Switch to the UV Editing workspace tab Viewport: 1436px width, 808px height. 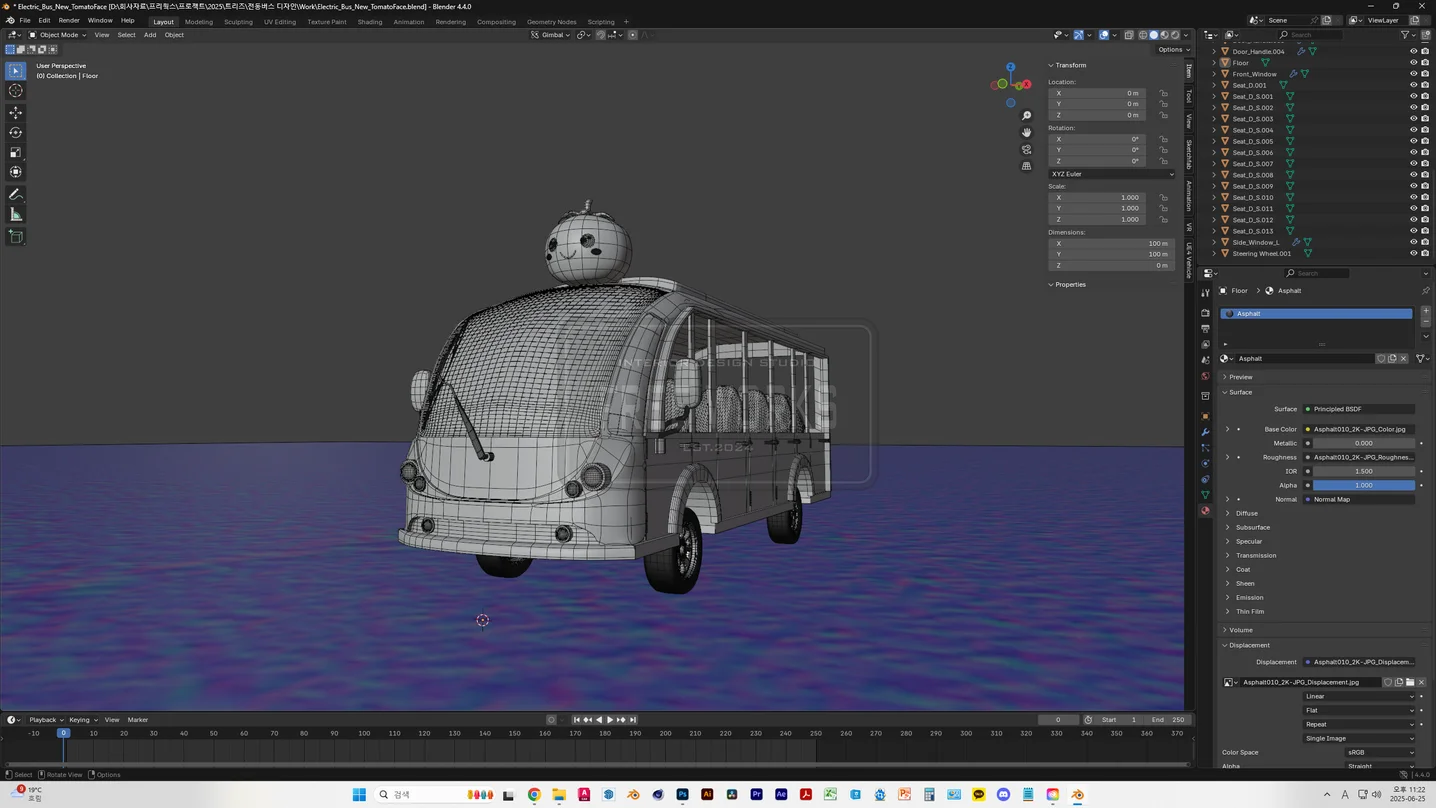coord(279,22)
